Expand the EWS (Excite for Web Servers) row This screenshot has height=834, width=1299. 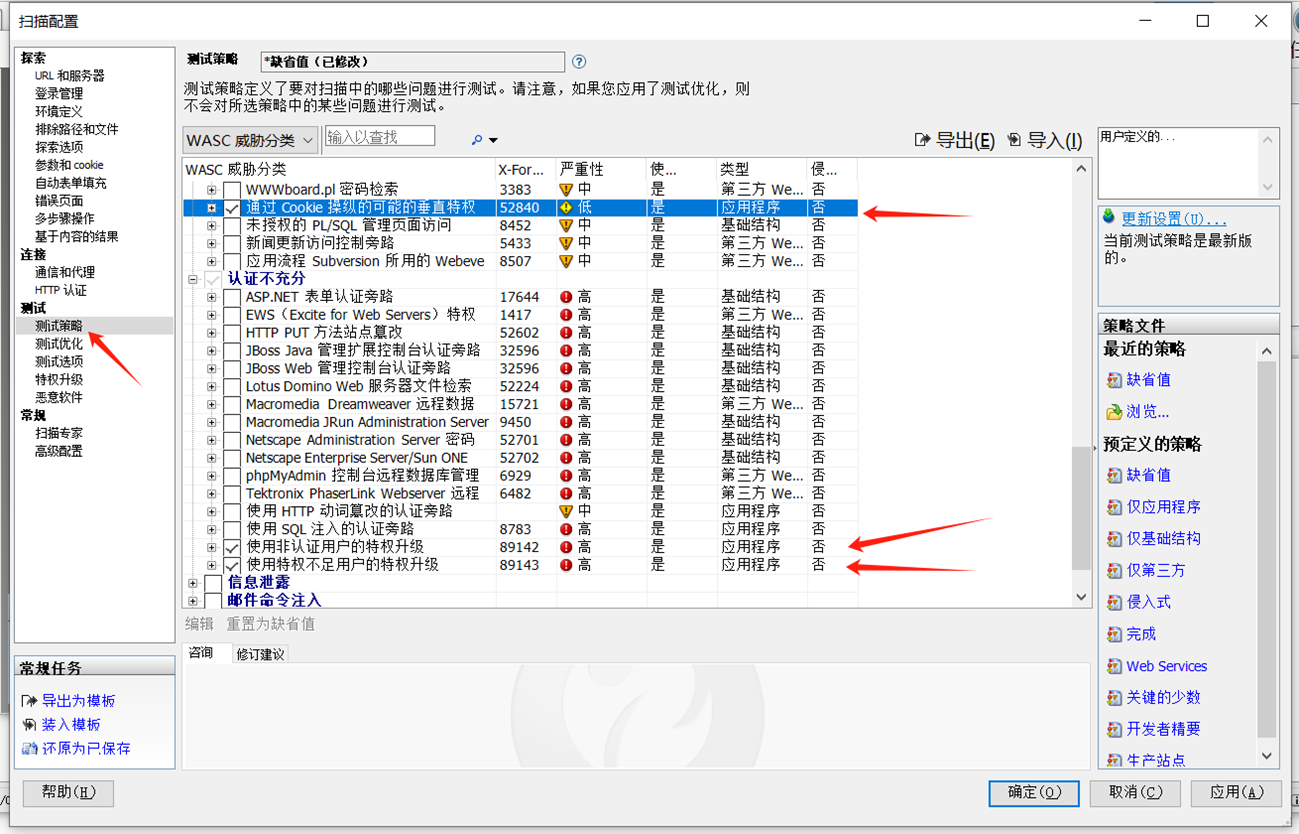click(x=212, y=315)
